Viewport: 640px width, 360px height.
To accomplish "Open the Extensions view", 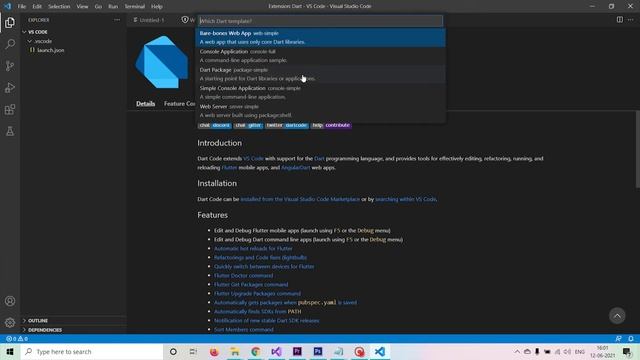I will coord(10,109).
